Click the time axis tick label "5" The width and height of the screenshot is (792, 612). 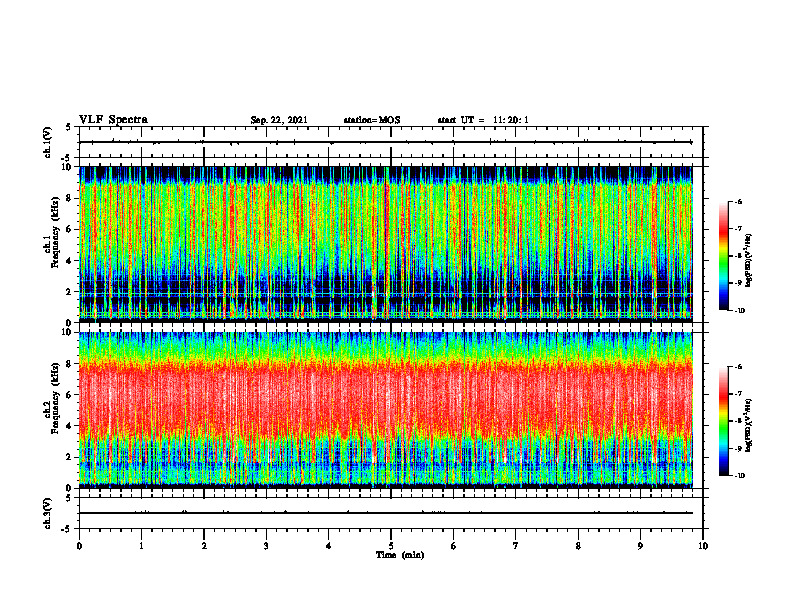pyautogui.click(x=391, y=546)
